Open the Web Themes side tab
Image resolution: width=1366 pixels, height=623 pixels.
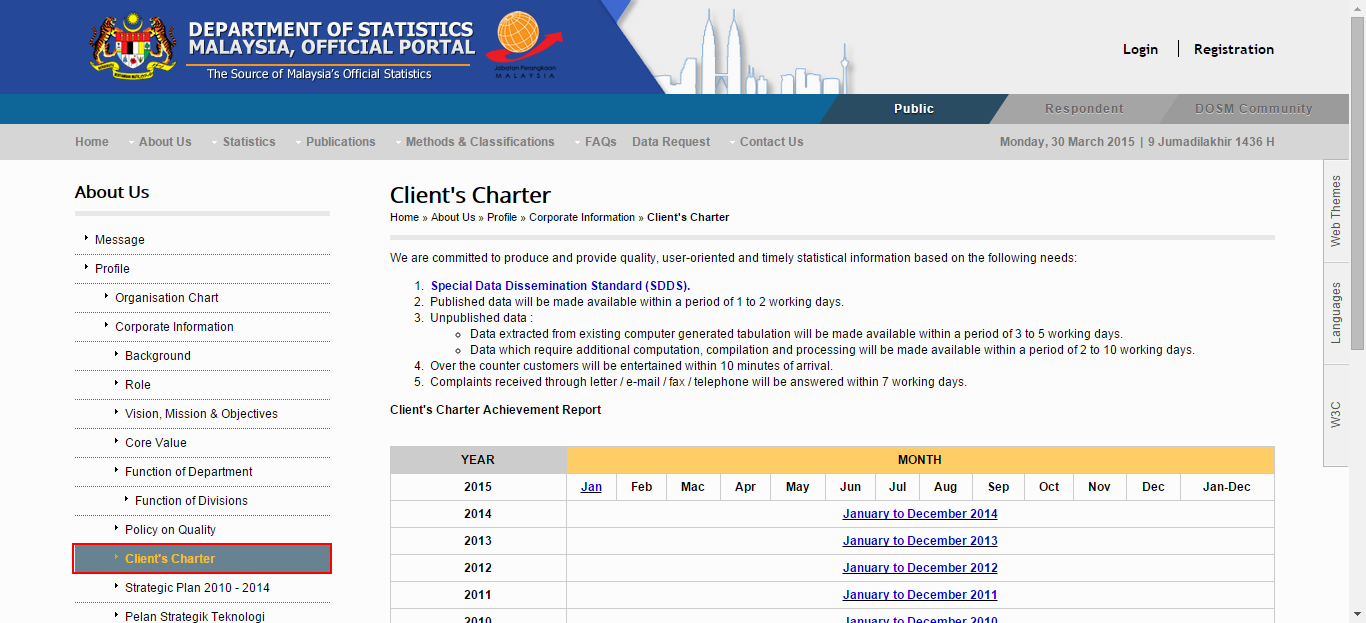point(1335,211)
